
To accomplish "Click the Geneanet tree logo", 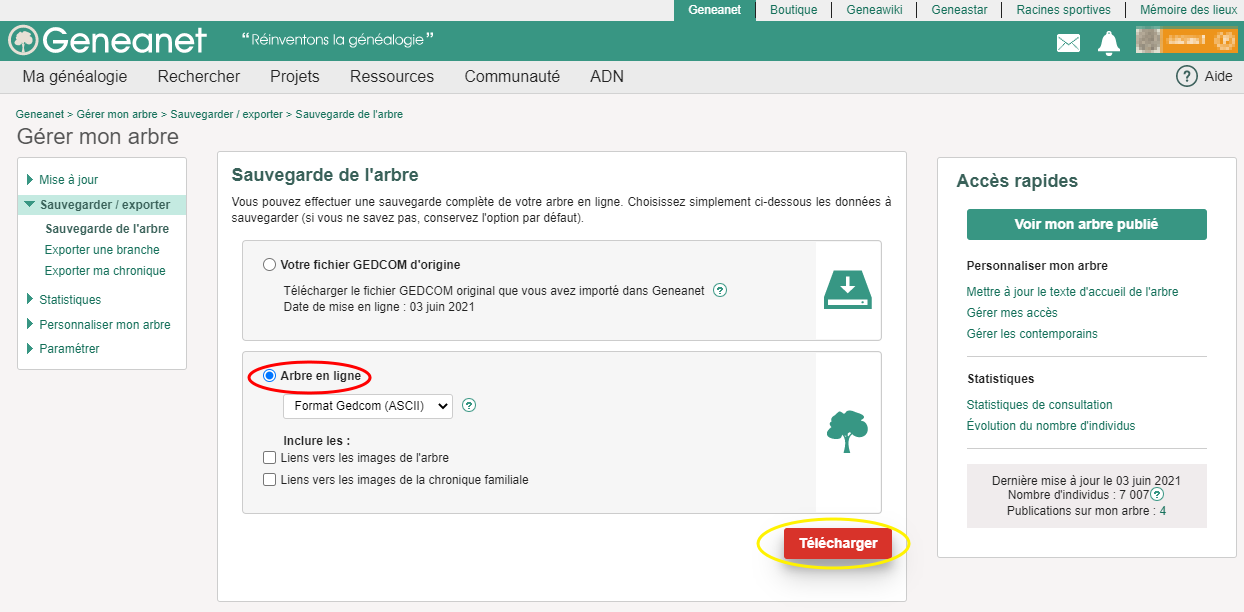I will (x=23, y=41).
